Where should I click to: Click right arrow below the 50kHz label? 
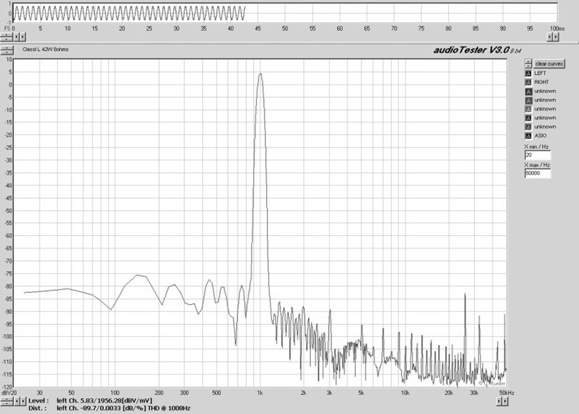pyautogui.click(x=506, y=401)
